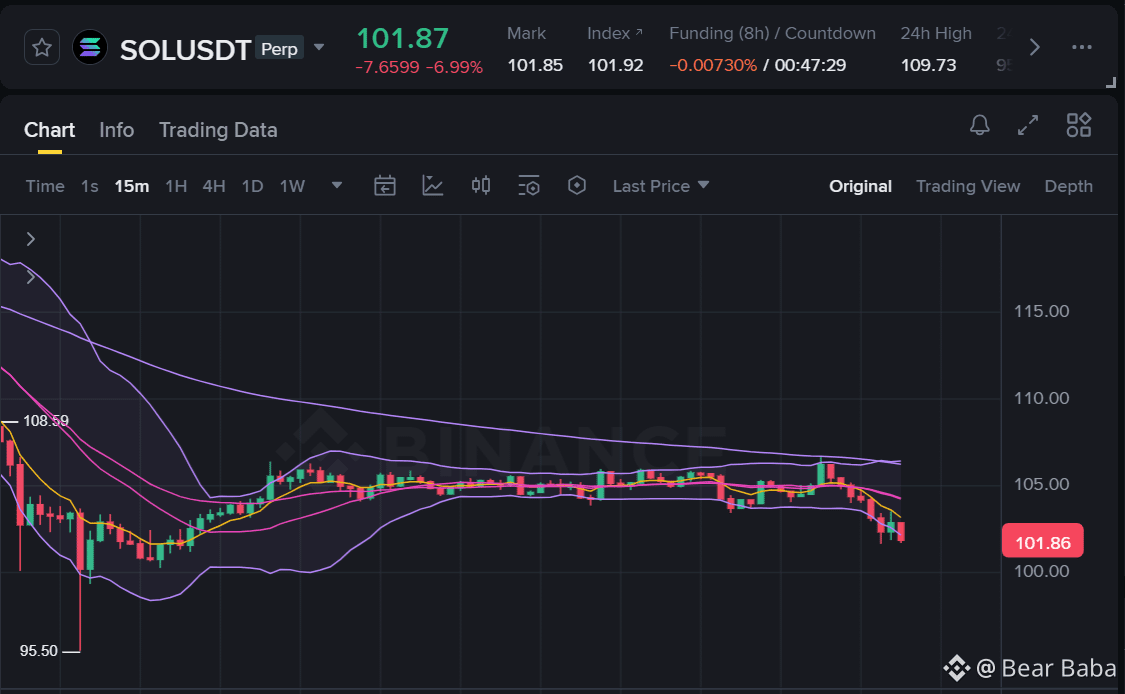Open the three-dot more options menu

point(1081,47)
